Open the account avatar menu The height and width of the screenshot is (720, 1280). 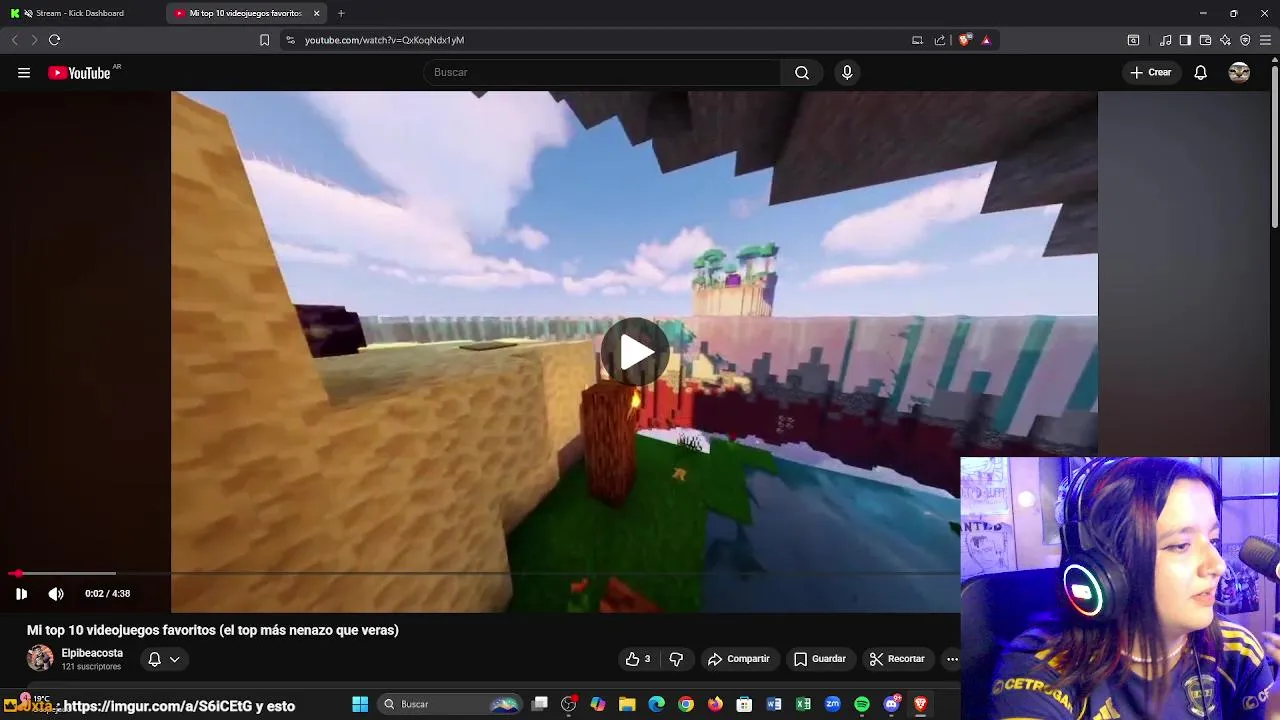pos(1239,72)
